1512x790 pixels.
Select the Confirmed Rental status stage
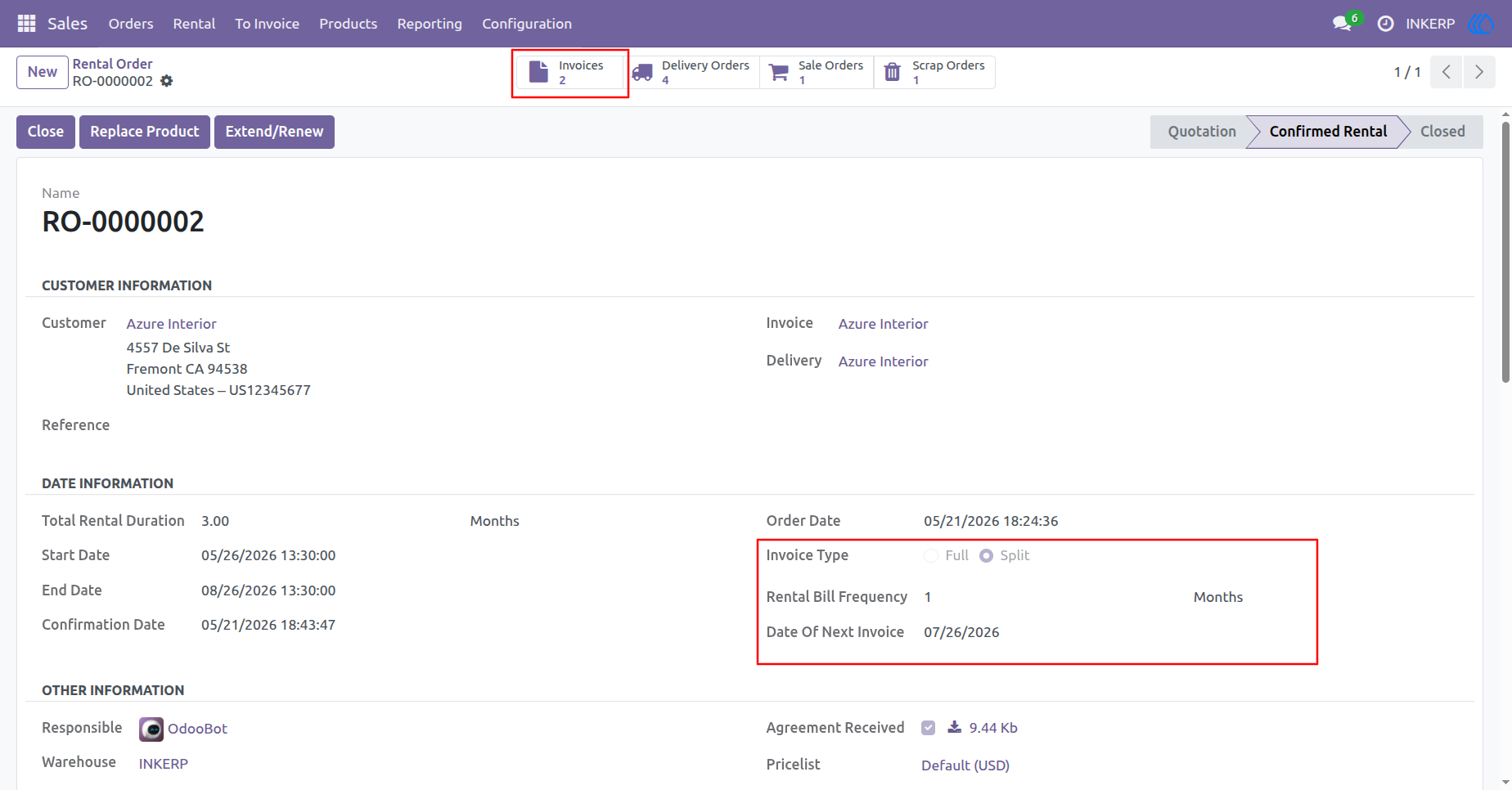point(1328,132)
